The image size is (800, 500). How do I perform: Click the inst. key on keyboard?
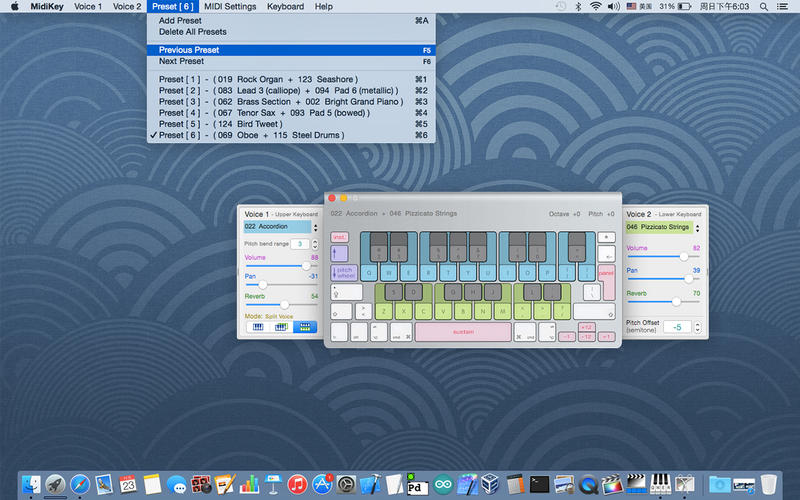(x=338, y=236)
